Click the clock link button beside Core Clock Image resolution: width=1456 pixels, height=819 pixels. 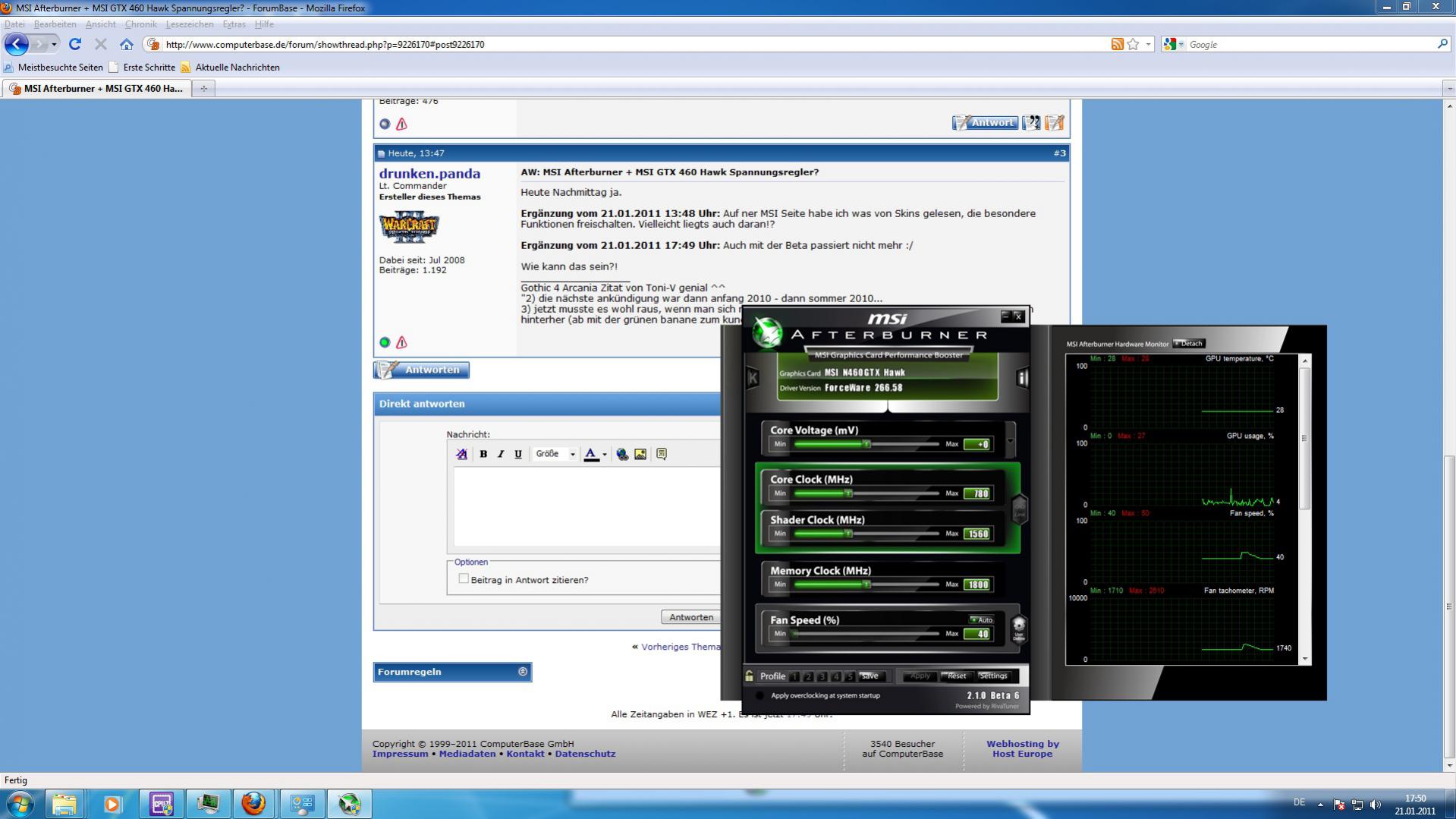1019,508
